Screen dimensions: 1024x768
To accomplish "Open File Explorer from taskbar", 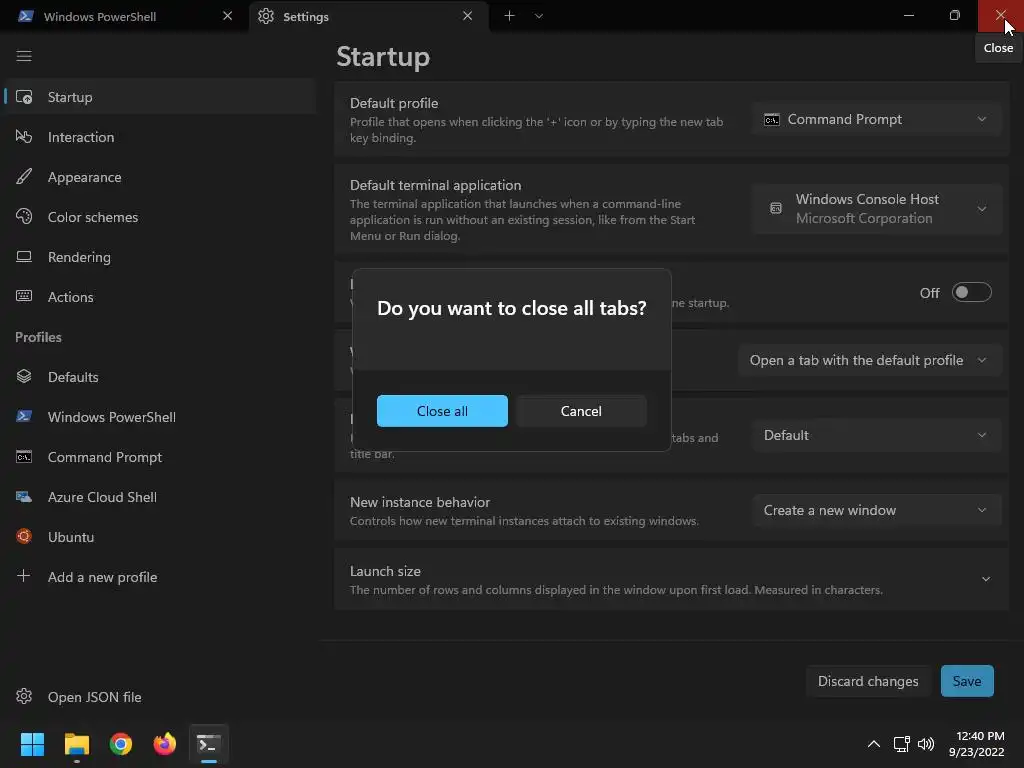I will click(76, 744).
